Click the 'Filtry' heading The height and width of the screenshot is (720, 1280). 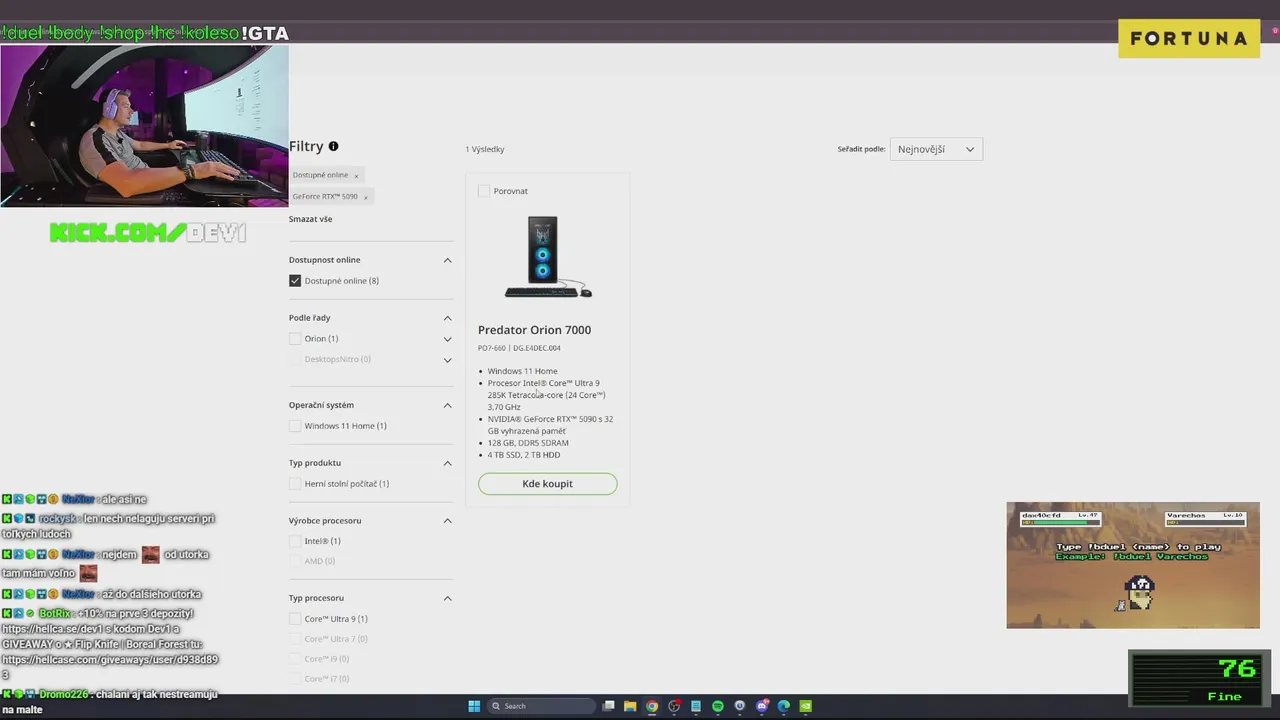[306, 146]
